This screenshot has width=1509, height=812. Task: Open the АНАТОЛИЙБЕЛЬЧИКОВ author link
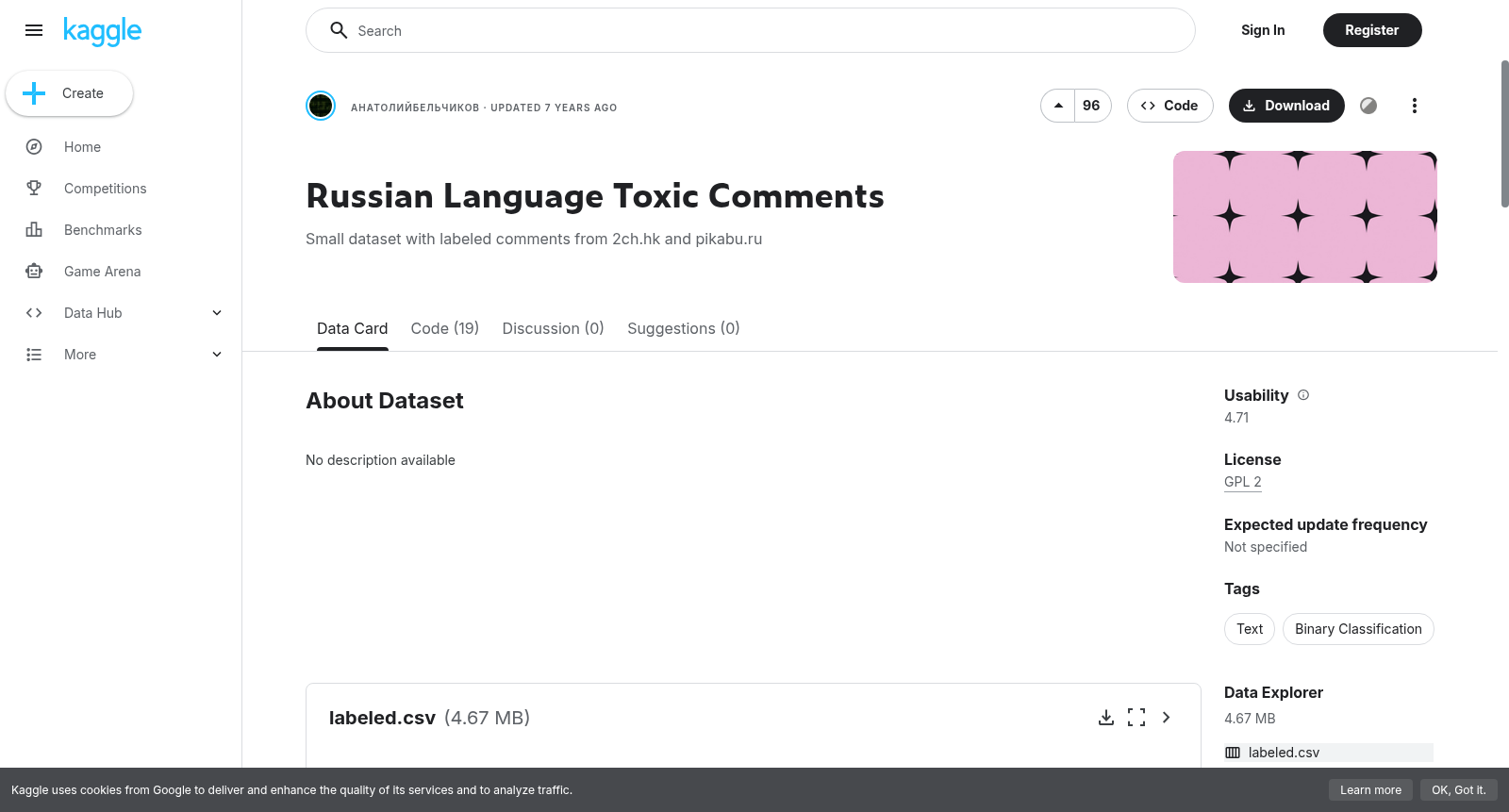point(415,108)
